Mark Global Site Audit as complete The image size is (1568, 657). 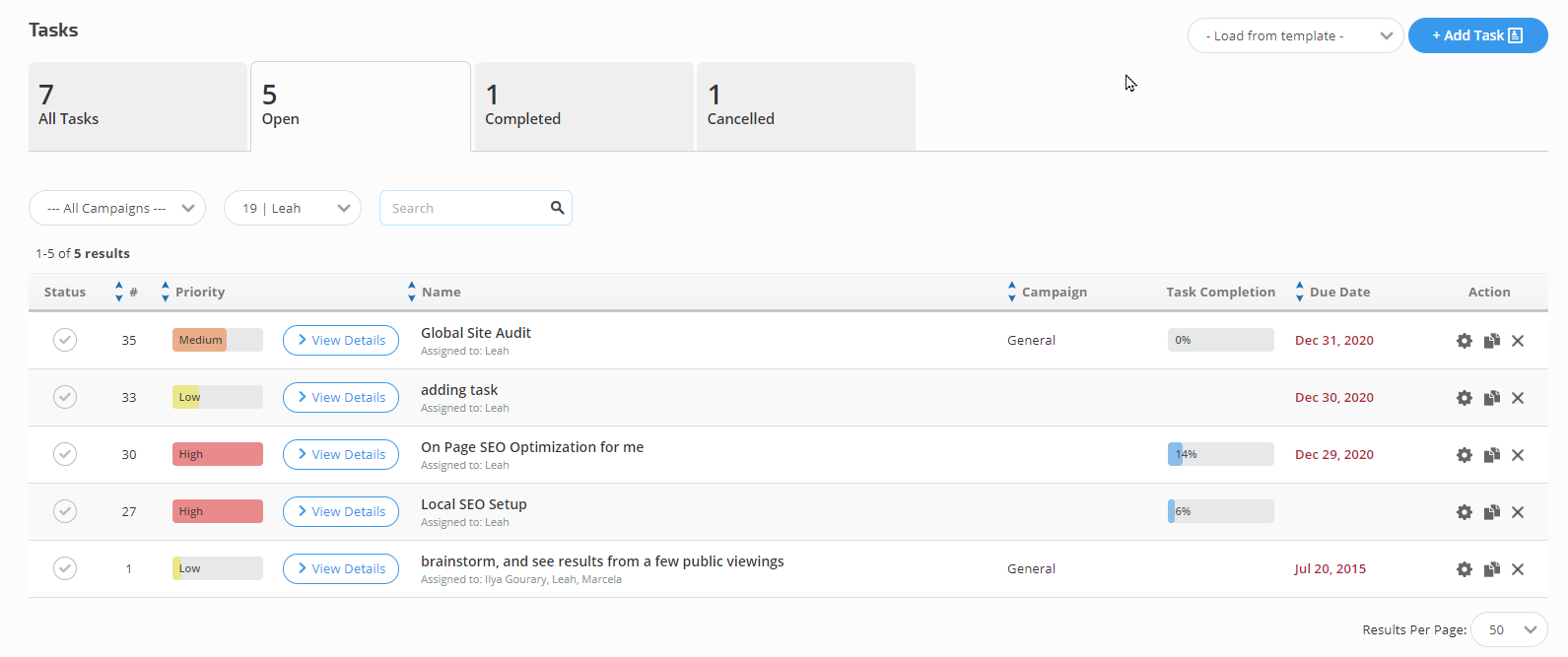coord(65,340)
